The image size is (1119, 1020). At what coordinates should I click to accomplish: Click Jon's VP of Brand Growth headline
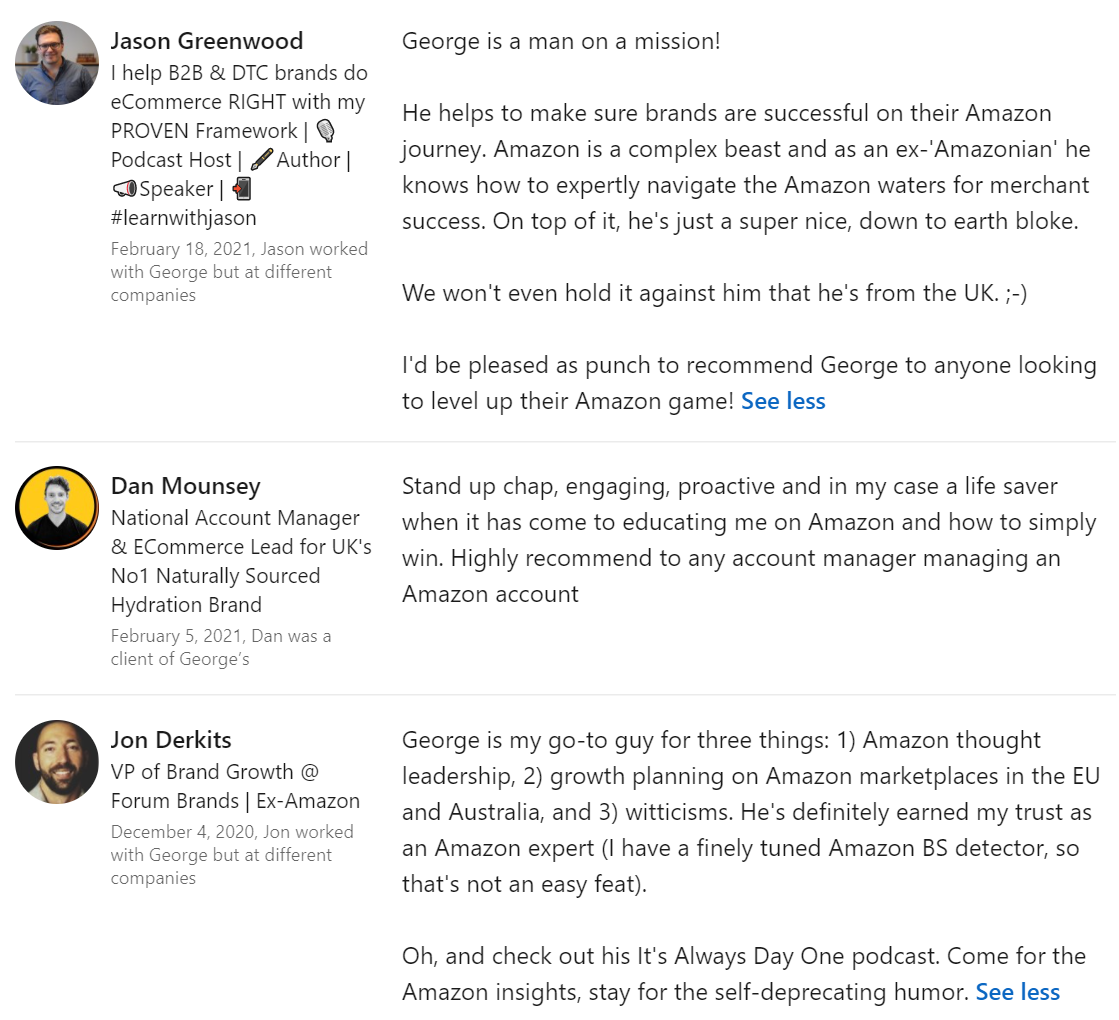[x=235, y=786]
